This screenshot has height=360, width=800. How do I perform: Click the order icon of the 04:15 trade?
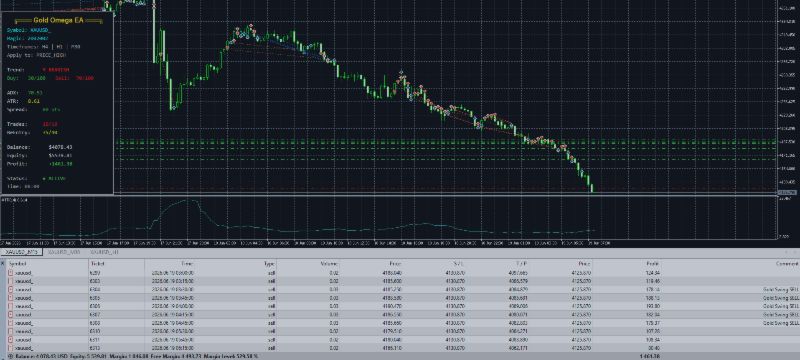(11, 315)
